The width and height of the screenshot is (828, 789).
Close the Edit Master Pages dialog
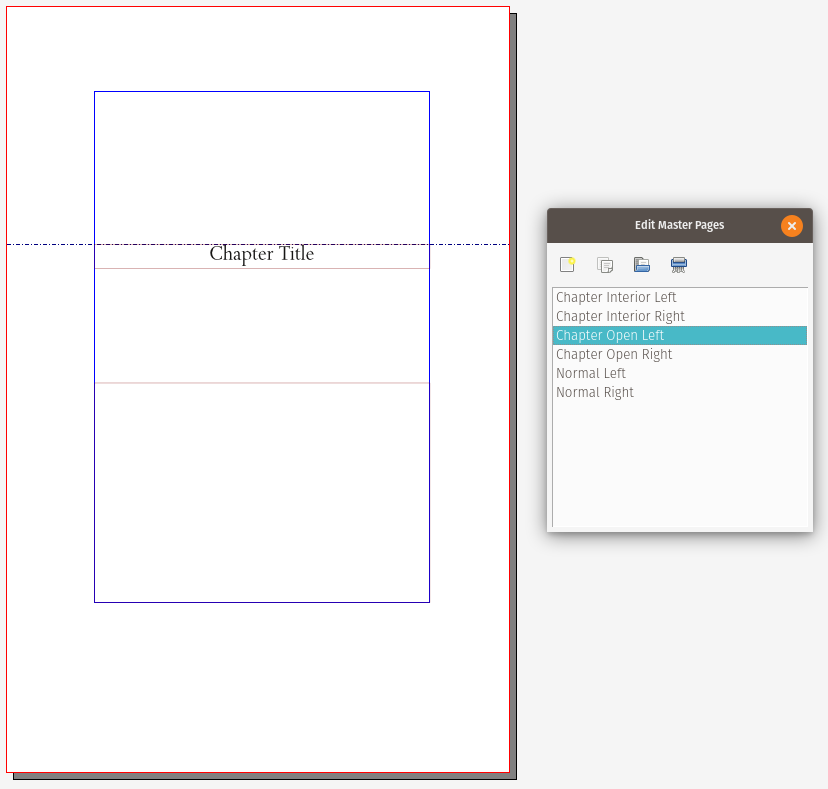[x=792, y=226]
